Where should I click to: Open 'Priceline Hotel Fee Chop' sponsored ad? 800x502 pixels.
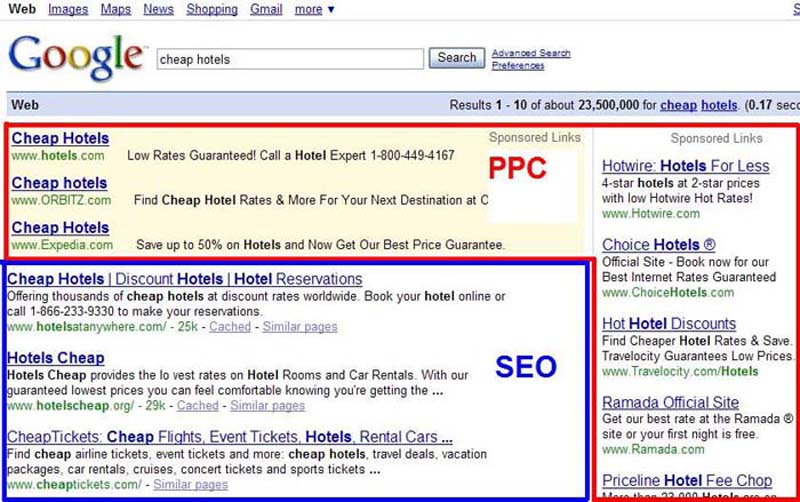[x=687, y=481]
